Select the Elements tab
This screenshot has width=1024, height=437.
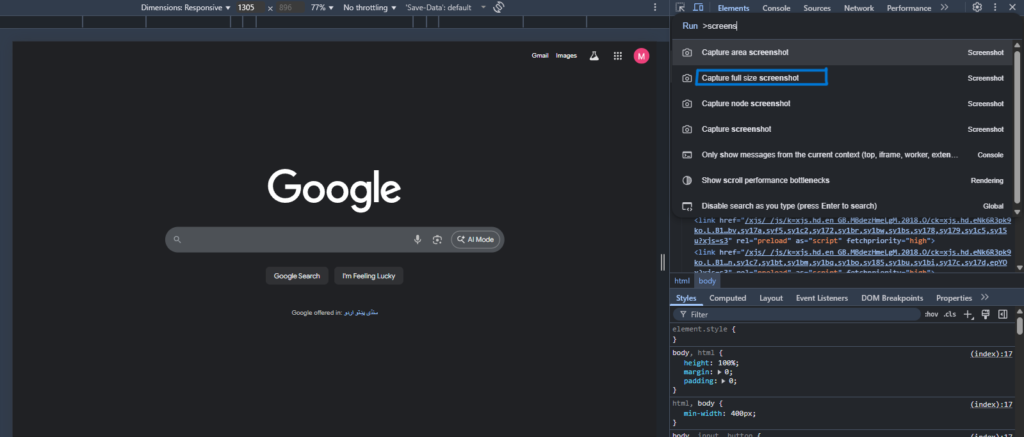(733, 8)
